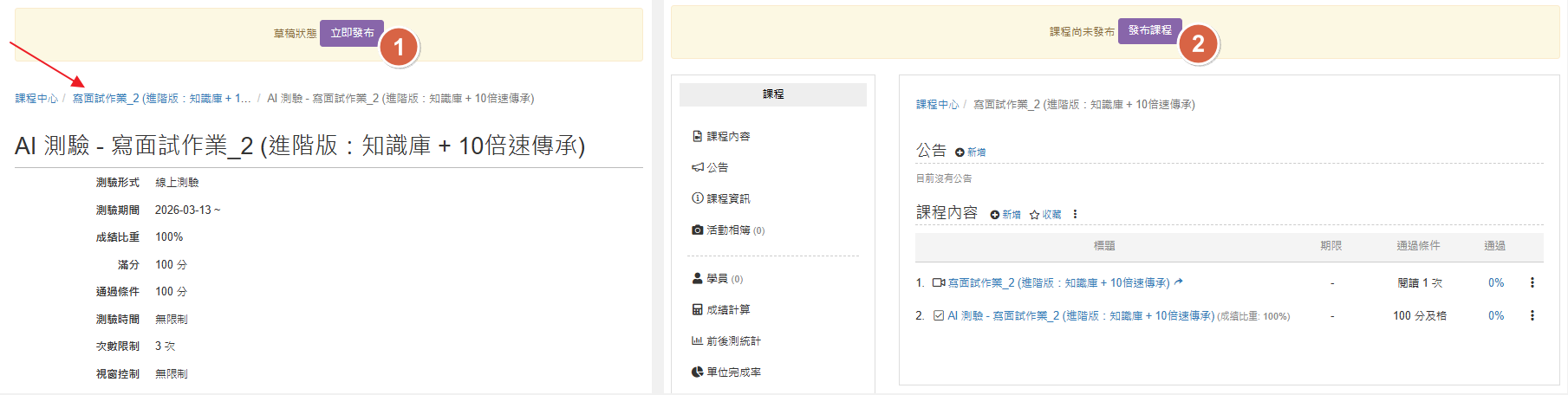Open 前後測統計 bar chart icon
The image size is (1568, 395).
coord(697,341)
